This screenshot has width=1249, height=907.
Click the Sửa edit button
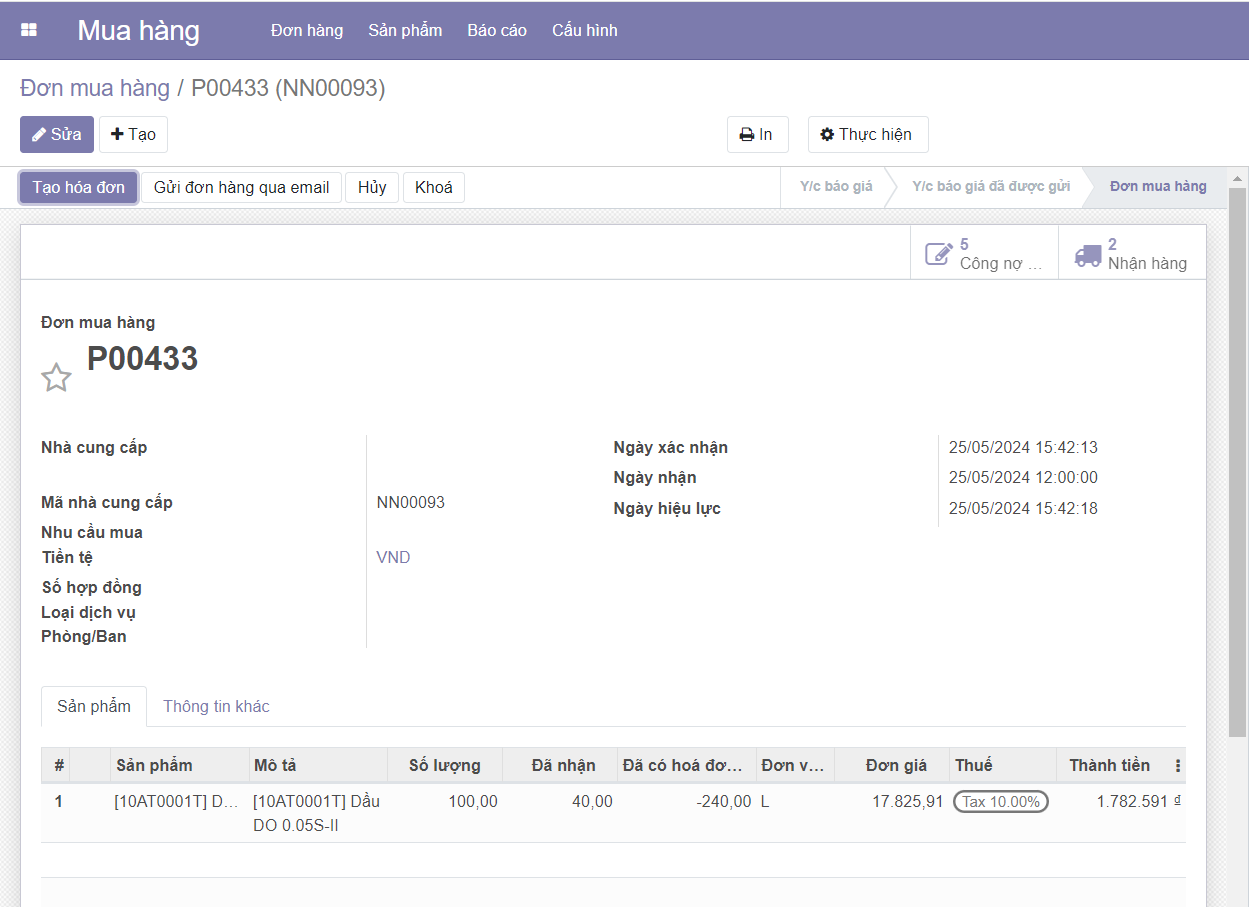(57, 135)
